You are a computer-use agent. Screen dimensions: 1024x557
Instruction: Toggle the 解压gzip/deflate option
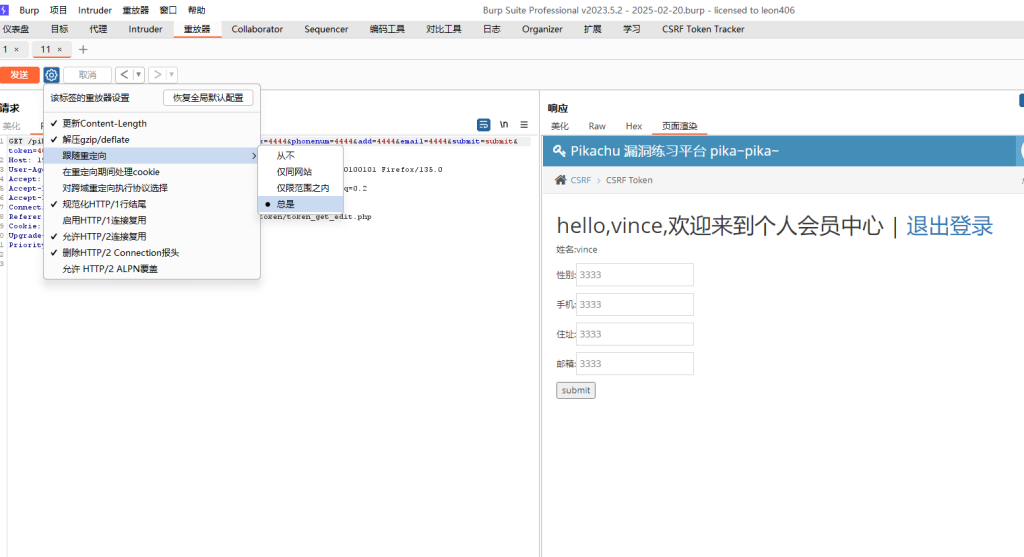click(152, 140)
